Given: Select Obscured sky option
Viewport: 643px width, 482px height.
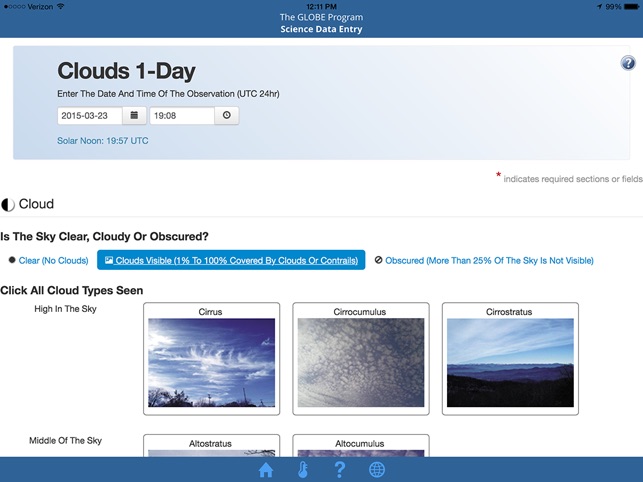Looking at the screenshot, I should click(484, 260).
